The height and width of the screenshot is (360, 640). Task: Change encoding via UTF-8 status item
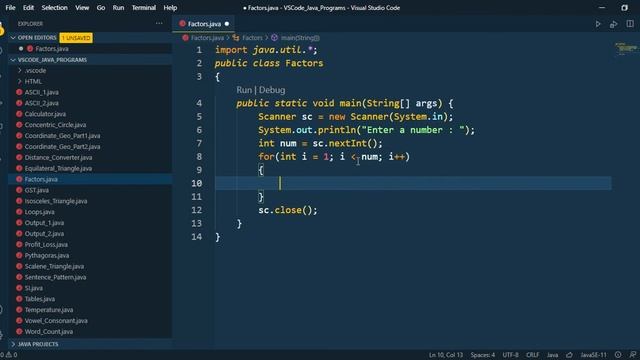point(510,355)
